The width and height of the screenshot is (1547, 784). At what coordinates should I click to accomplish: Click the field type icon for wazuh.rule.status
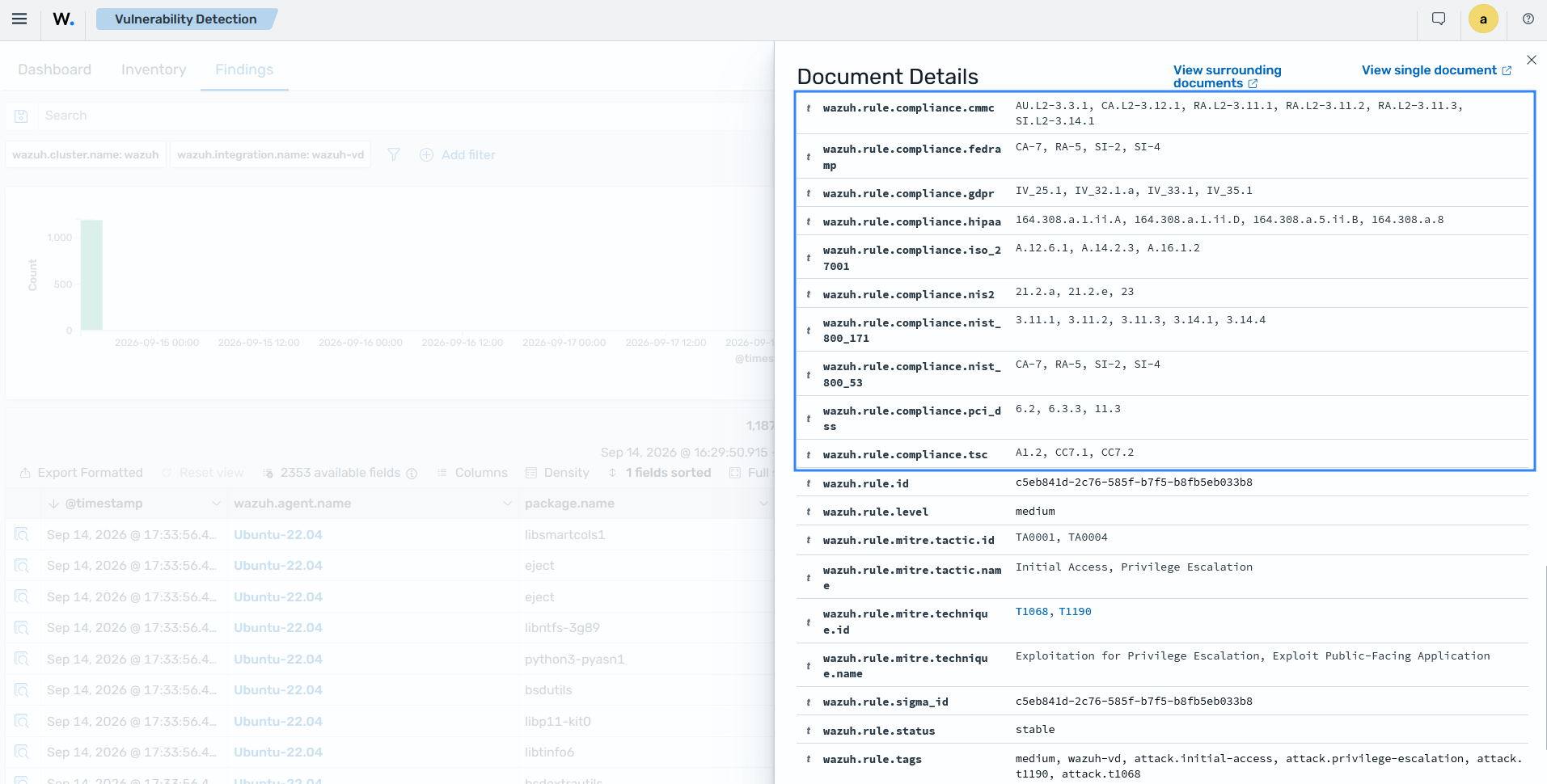click(x=809, y=731)
